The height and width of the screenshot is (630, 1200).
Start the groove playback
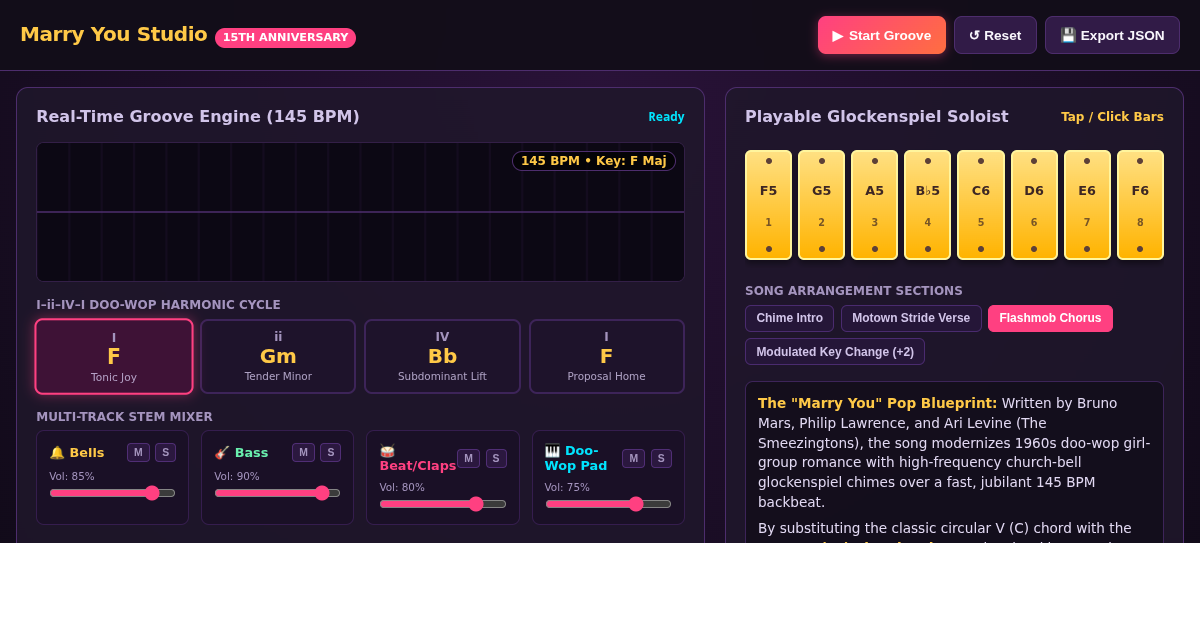881,35
